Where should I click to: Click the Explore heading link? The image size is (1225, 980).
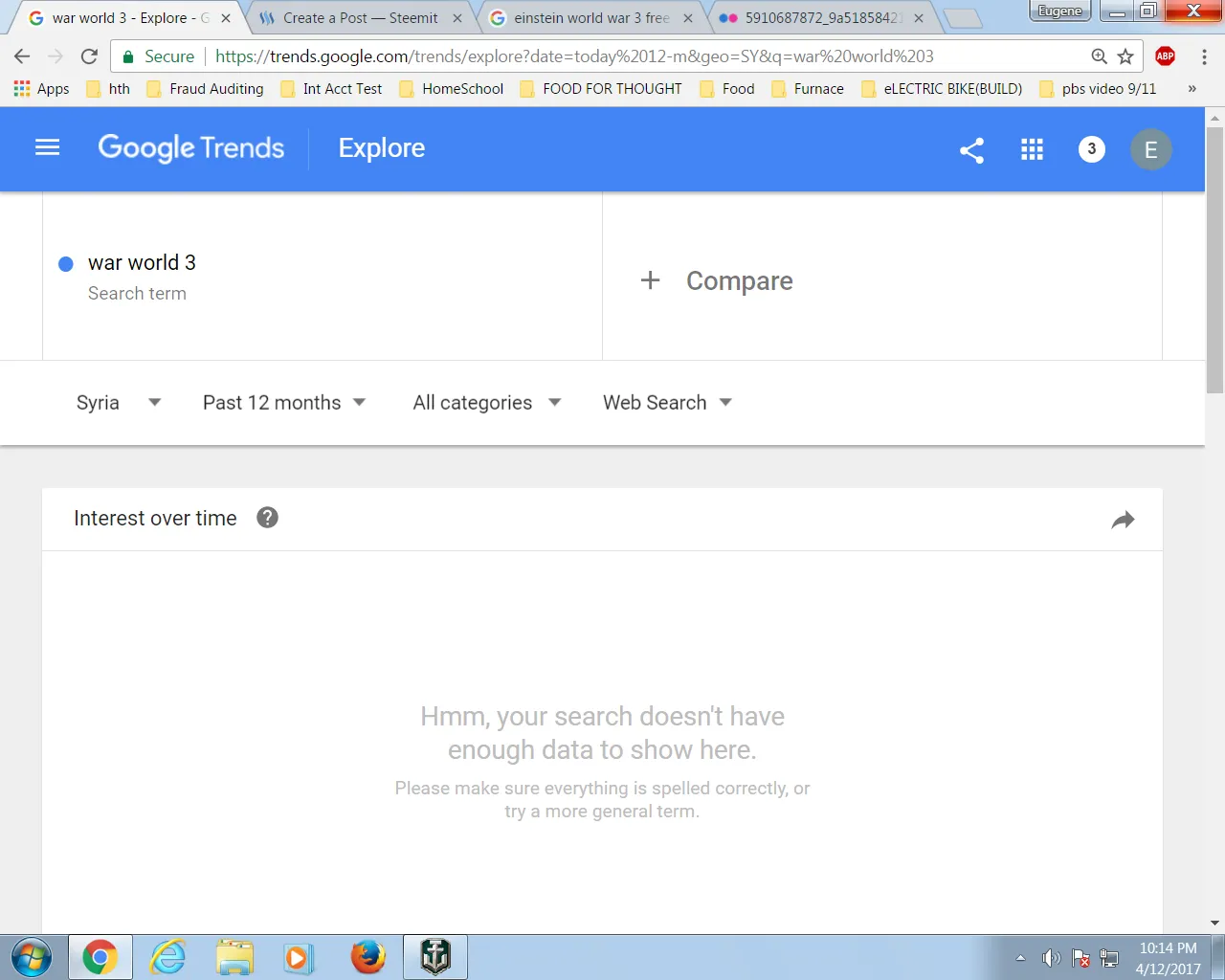click(x=382, y=148)
